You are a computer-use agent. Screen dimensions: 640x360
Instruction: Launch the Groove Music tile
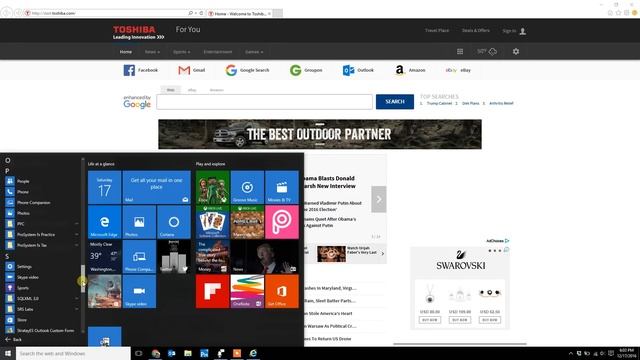[x=247, y=187]
